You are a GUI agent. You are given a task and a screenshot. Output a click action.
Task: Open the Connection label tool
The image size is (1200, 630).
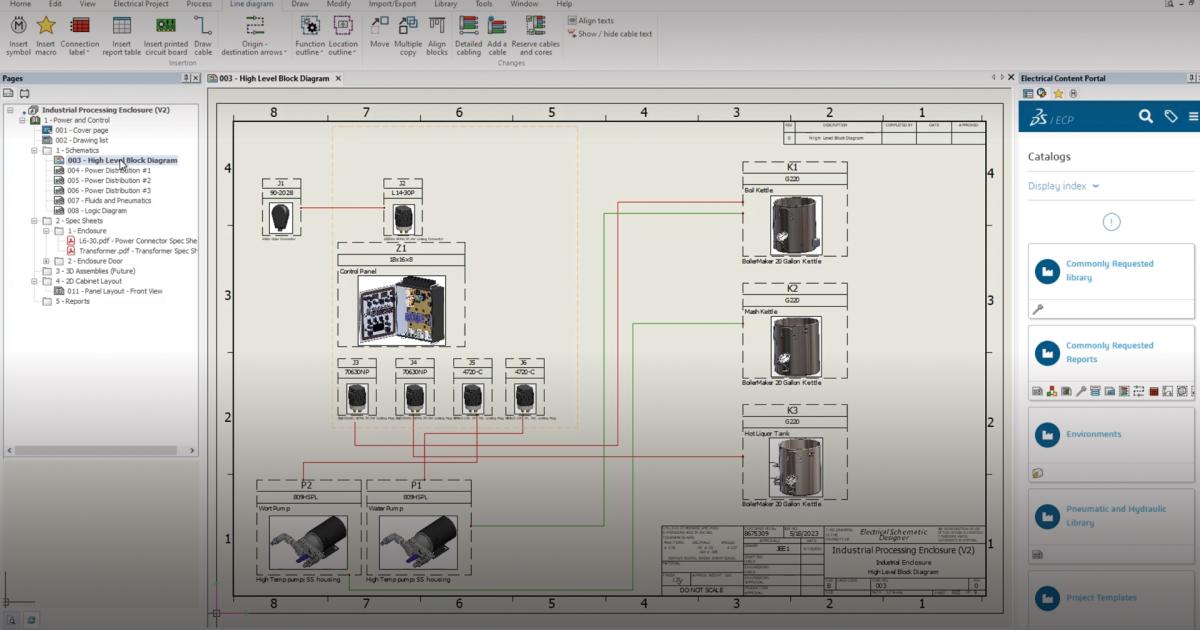click(x=80, y=35)
